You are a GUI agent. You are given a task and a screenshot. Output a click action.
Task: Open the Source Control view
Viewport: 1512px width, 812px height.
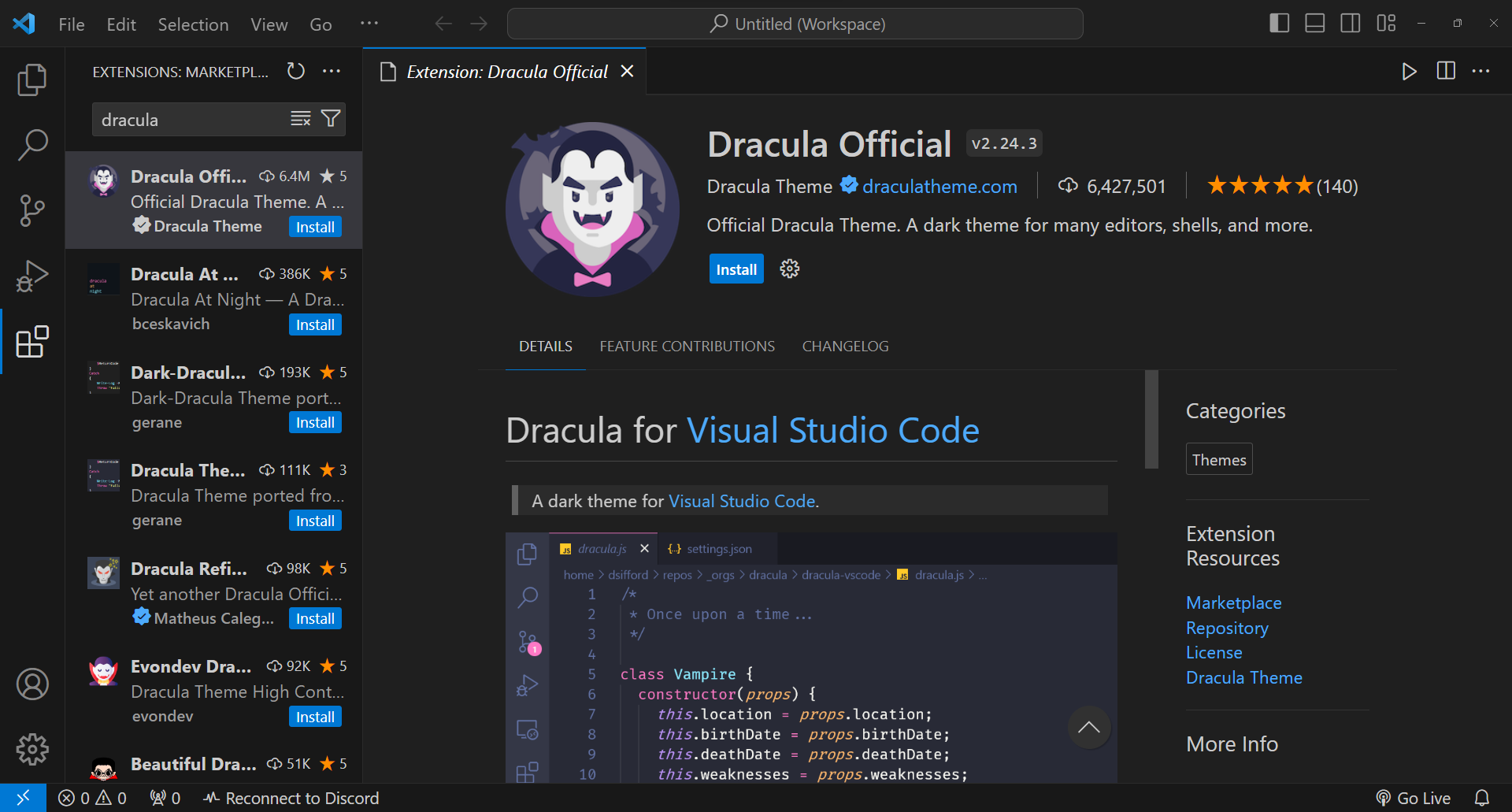(x=32, y=210)
